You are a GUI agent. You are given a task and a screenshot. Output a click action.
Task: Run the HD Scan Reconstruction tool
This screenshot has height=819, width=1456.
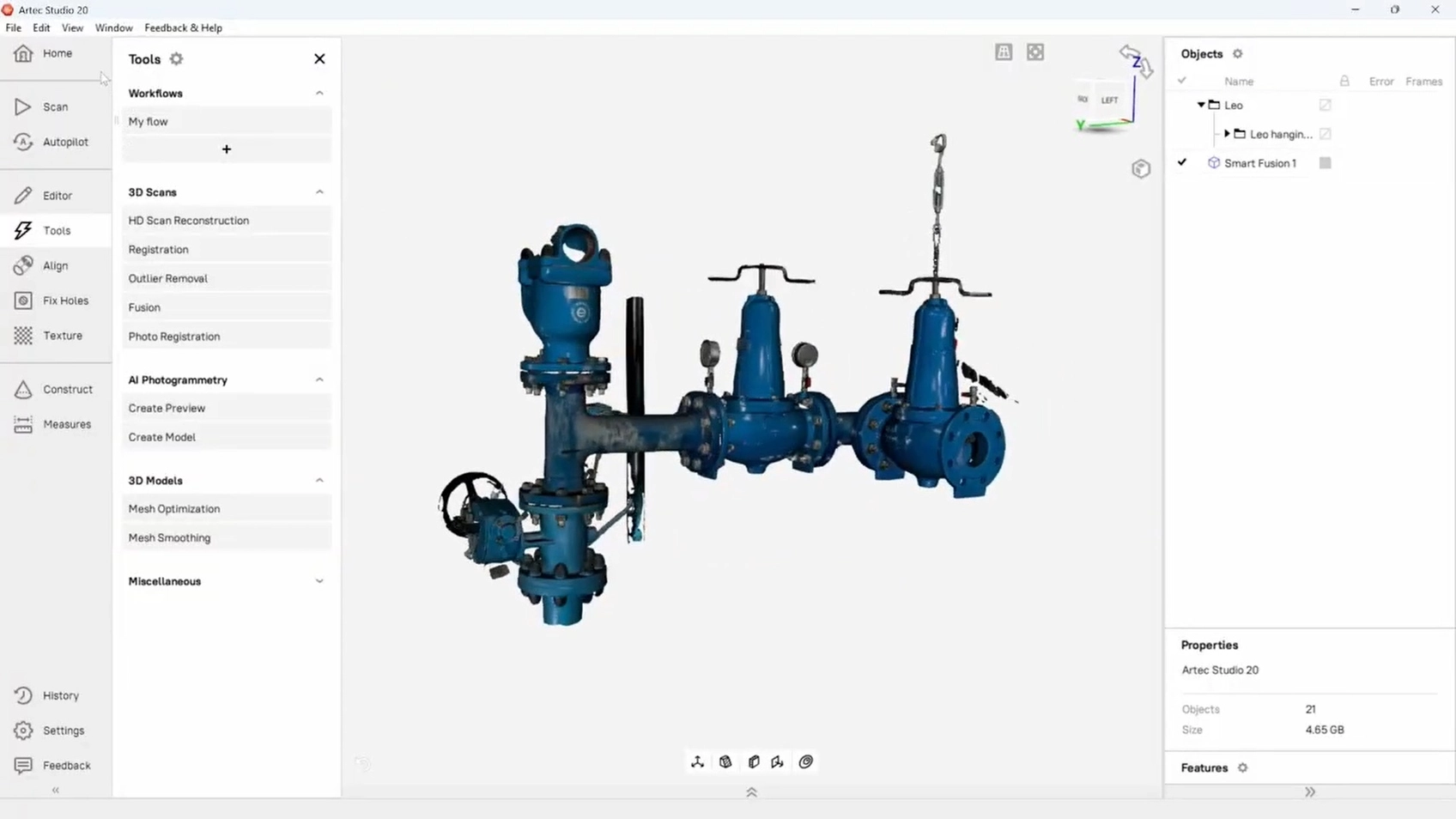pos(189,221)
